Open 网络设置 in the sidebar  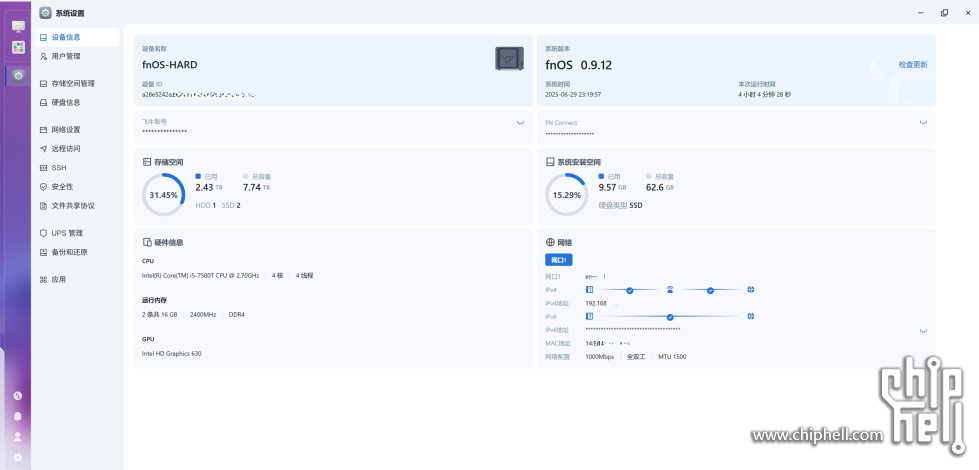coord(77,130)
